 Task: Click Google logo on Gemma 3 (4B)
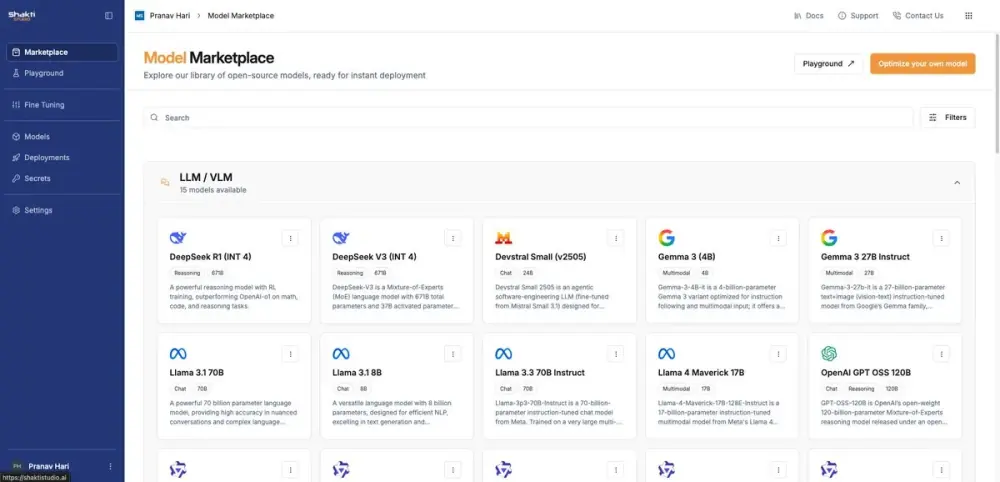666,238
